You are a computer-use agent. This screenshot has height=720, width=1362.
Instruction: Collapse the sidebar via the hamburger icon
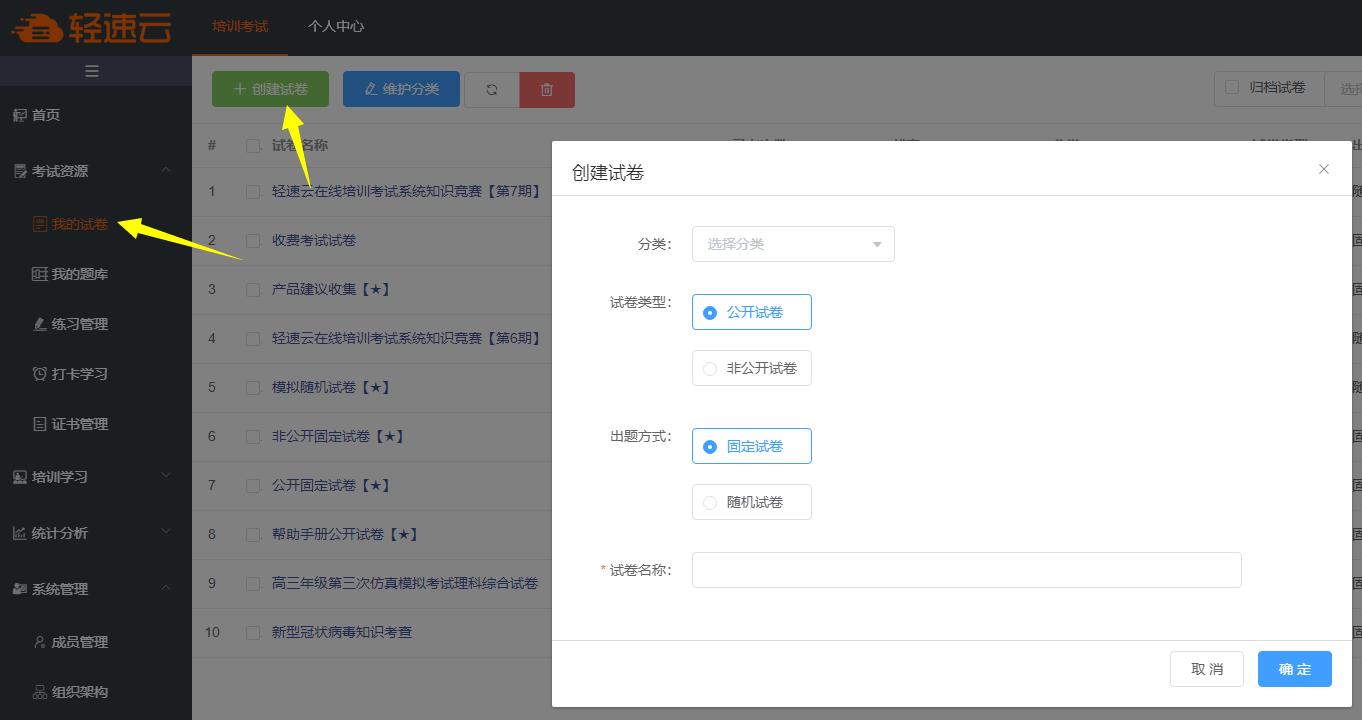tap(93, 70)
